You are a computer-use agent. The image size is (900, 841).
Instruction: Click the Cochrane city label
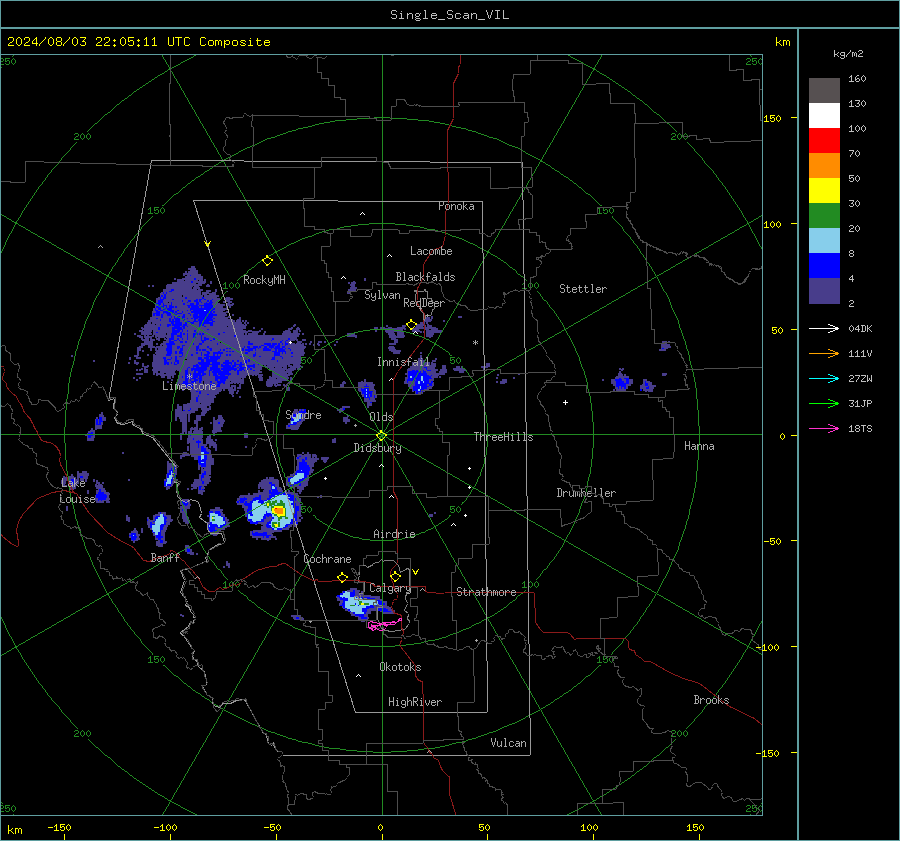(327, 559)
